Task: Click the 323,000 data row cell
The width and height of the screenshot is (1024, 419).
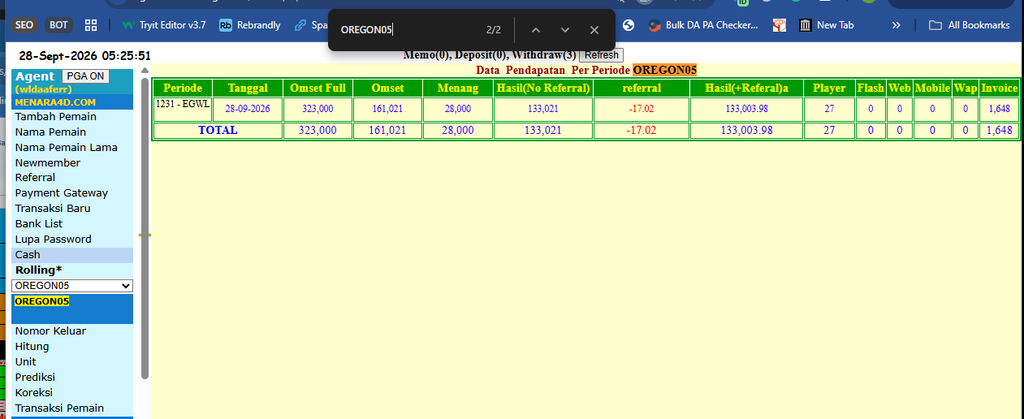Action: coord(318,110)
